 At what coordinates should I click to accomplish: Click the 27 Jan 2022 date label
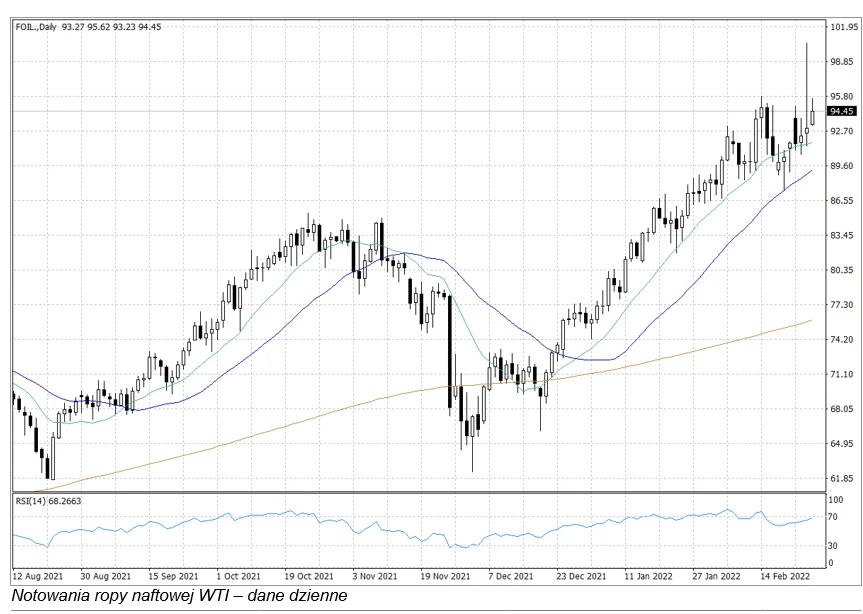tap(717, 576)
